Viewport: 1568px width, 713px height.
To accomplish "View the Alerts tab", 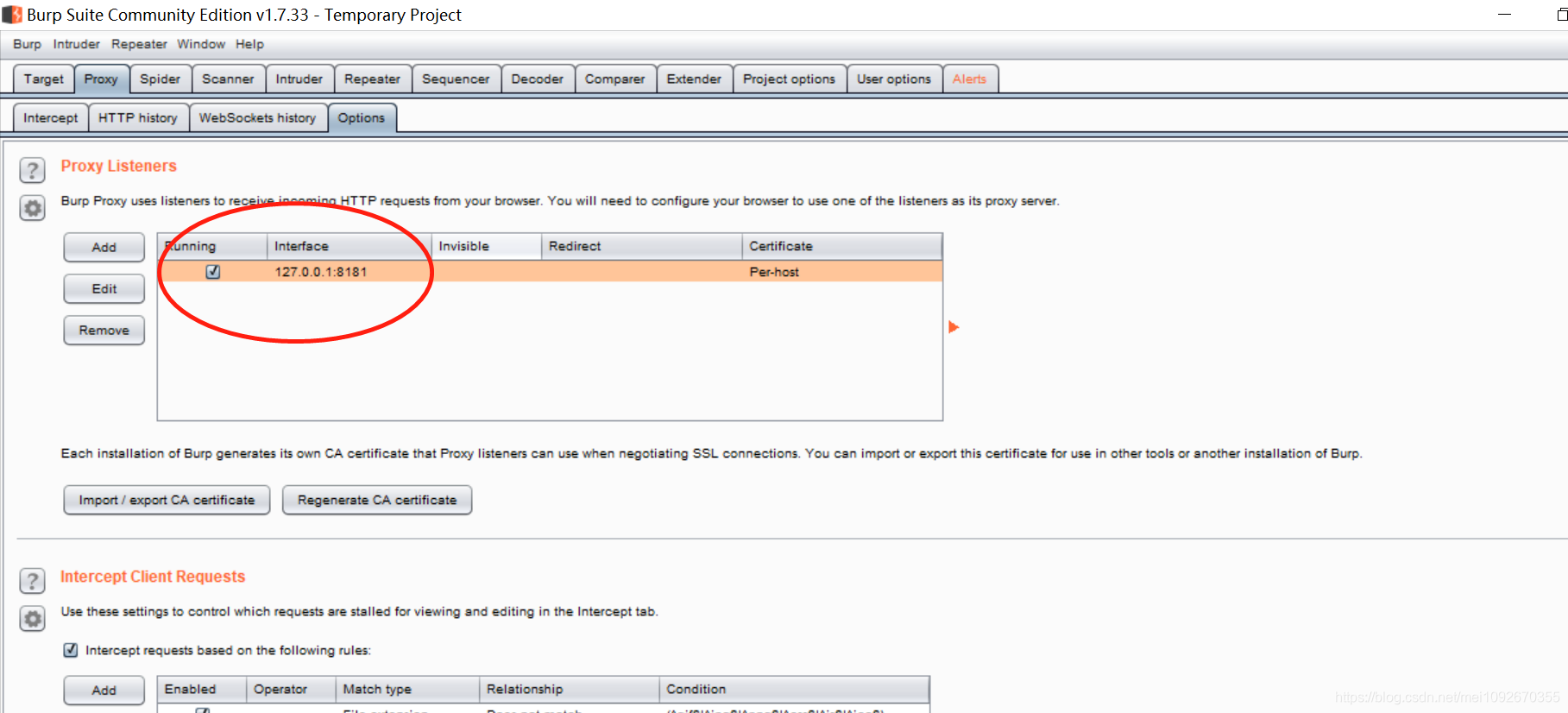I will [x=970, y=79].
